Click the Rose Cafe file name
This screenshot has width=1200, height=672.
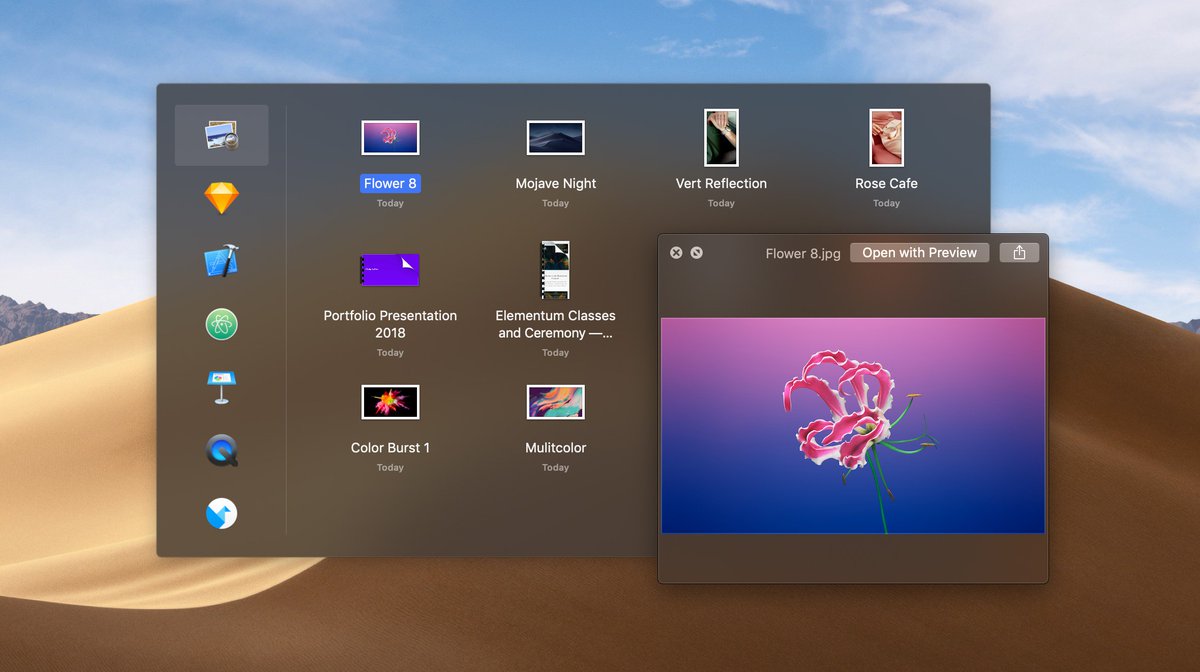[x=886, y=184]
